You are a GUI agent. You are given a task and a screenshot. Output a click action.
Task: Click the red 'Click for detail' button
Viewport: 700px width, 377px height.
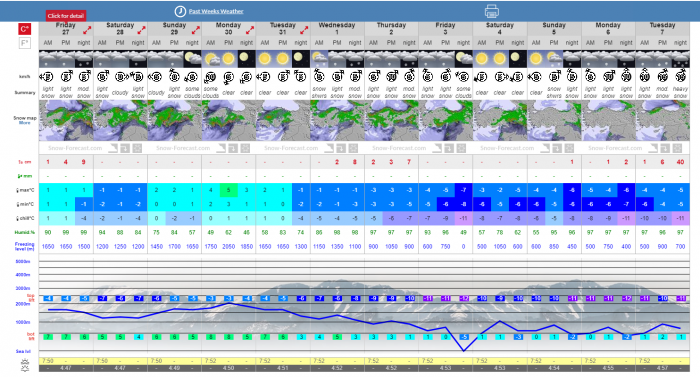(x=66, y=16)
